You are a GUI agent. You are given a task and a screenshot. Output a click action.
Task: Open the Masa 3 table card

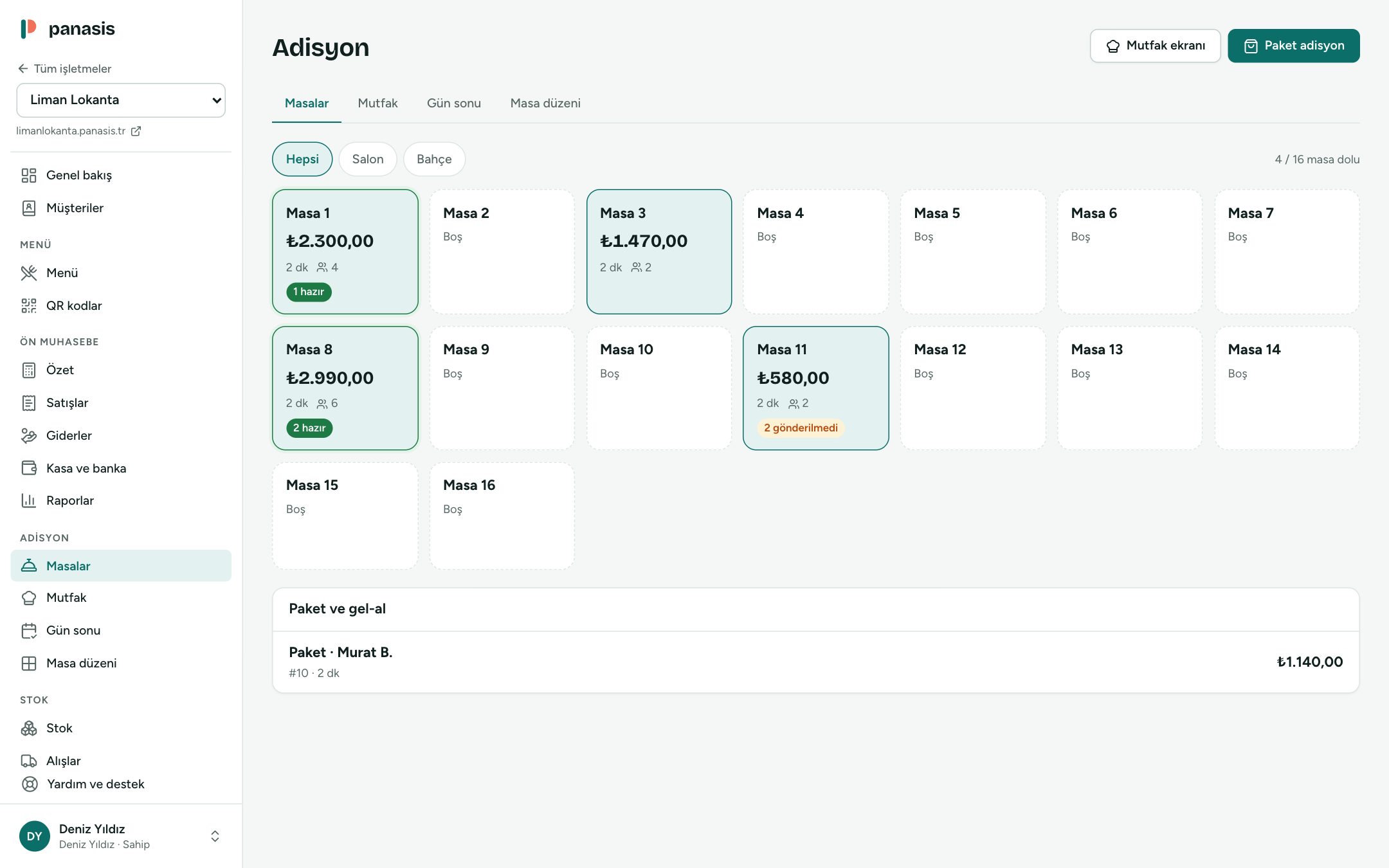coord(659,252)
